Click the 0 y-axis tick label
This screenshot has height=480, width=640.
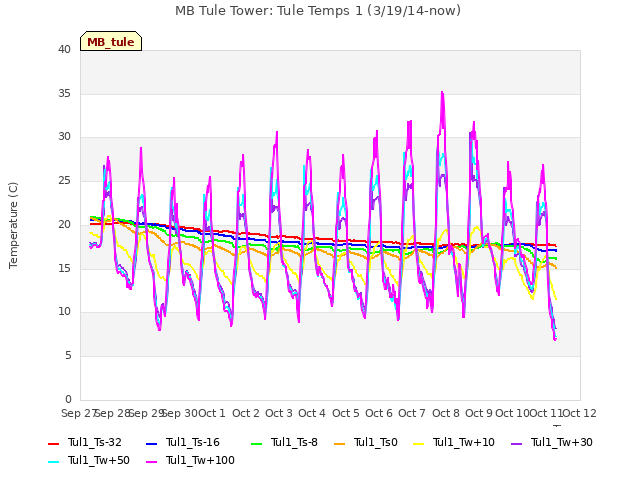coord(68,399)
